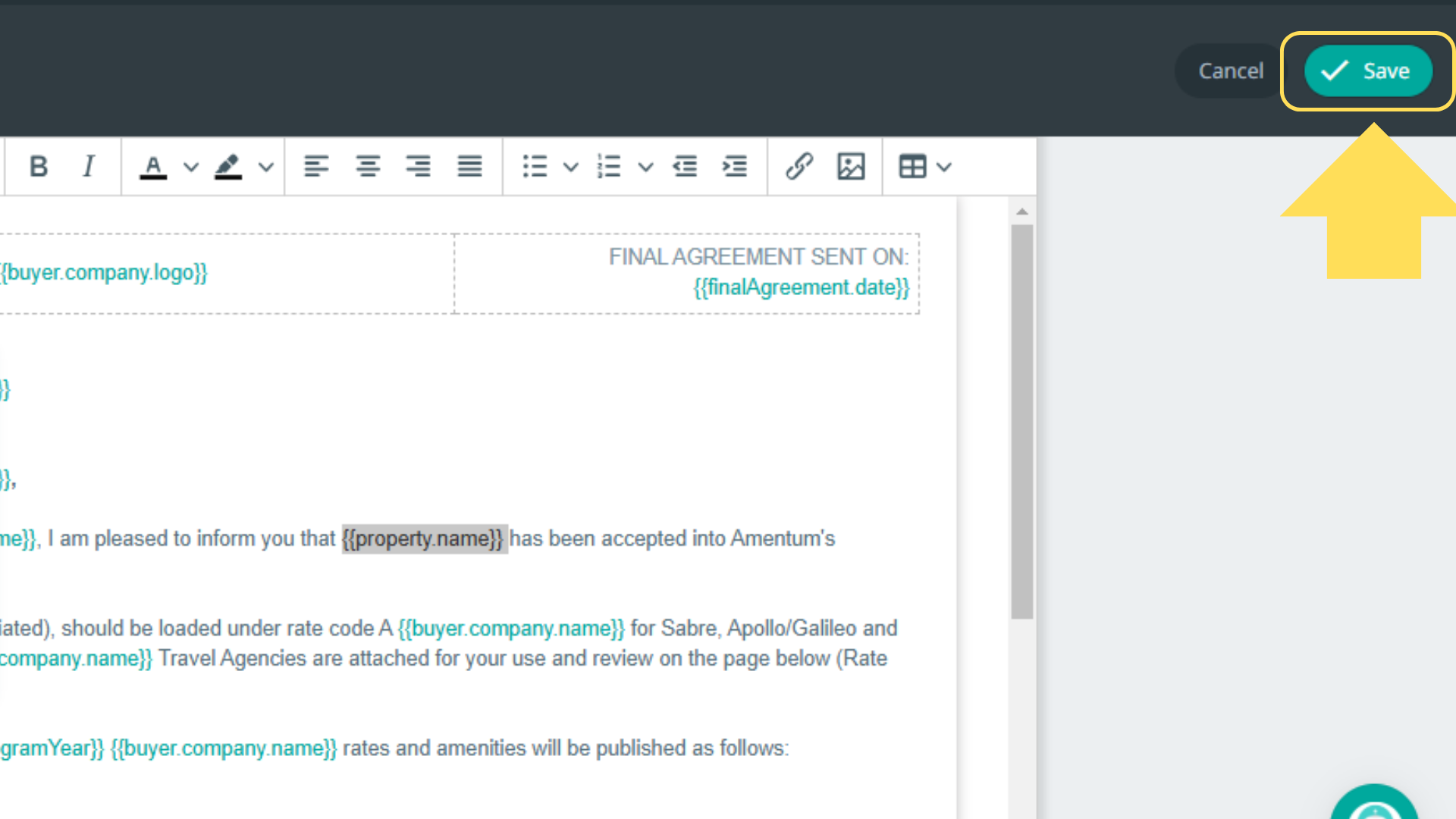The image size is (1456, 819).
Task: Align text to the left
Action: 316,166
